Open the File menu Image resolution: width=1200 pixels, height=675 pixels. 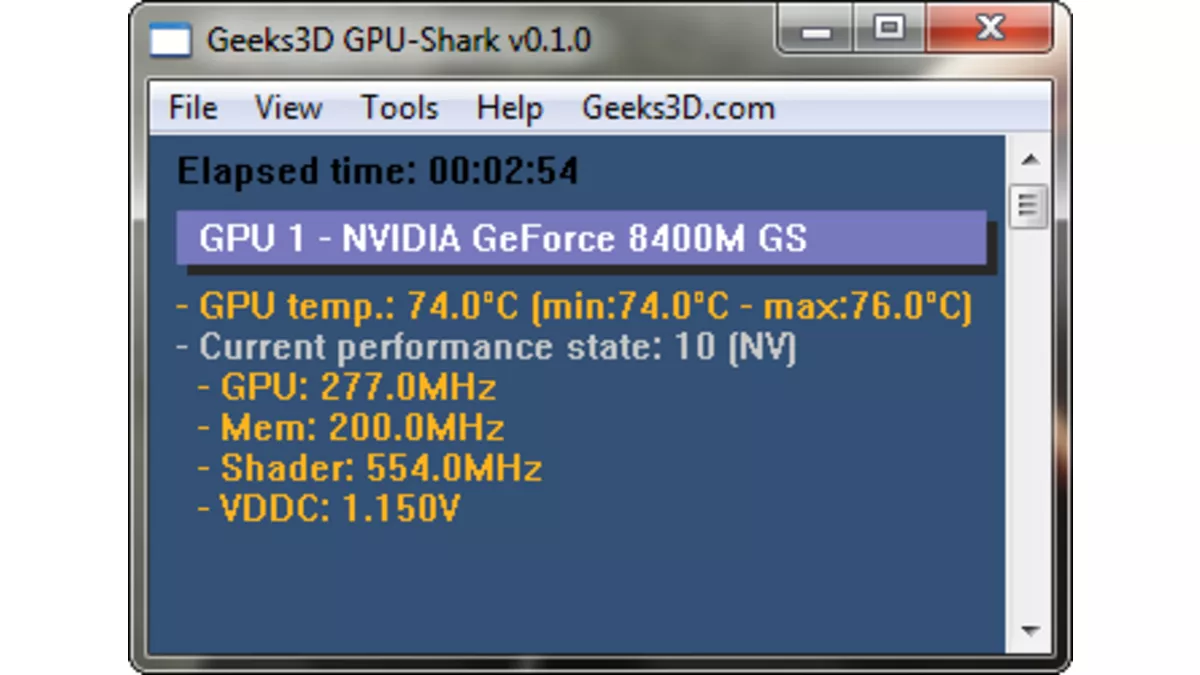pos(193,108)
